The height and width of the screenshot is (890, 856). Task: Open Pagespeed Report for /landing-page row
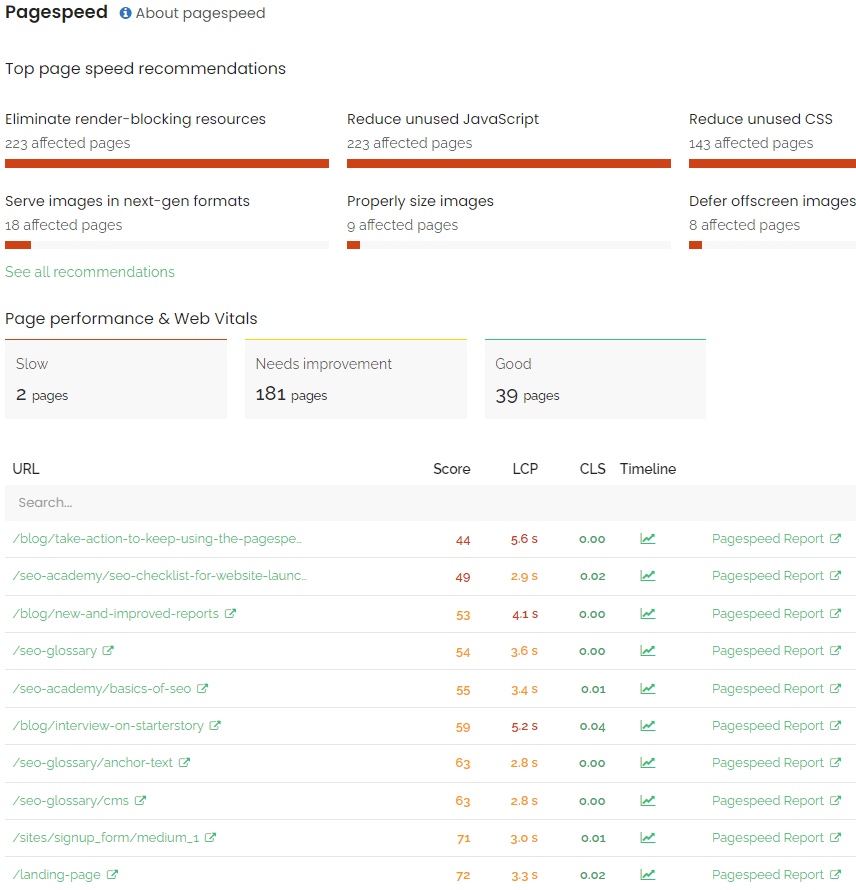pyautogui.click(x=776, y=875)
